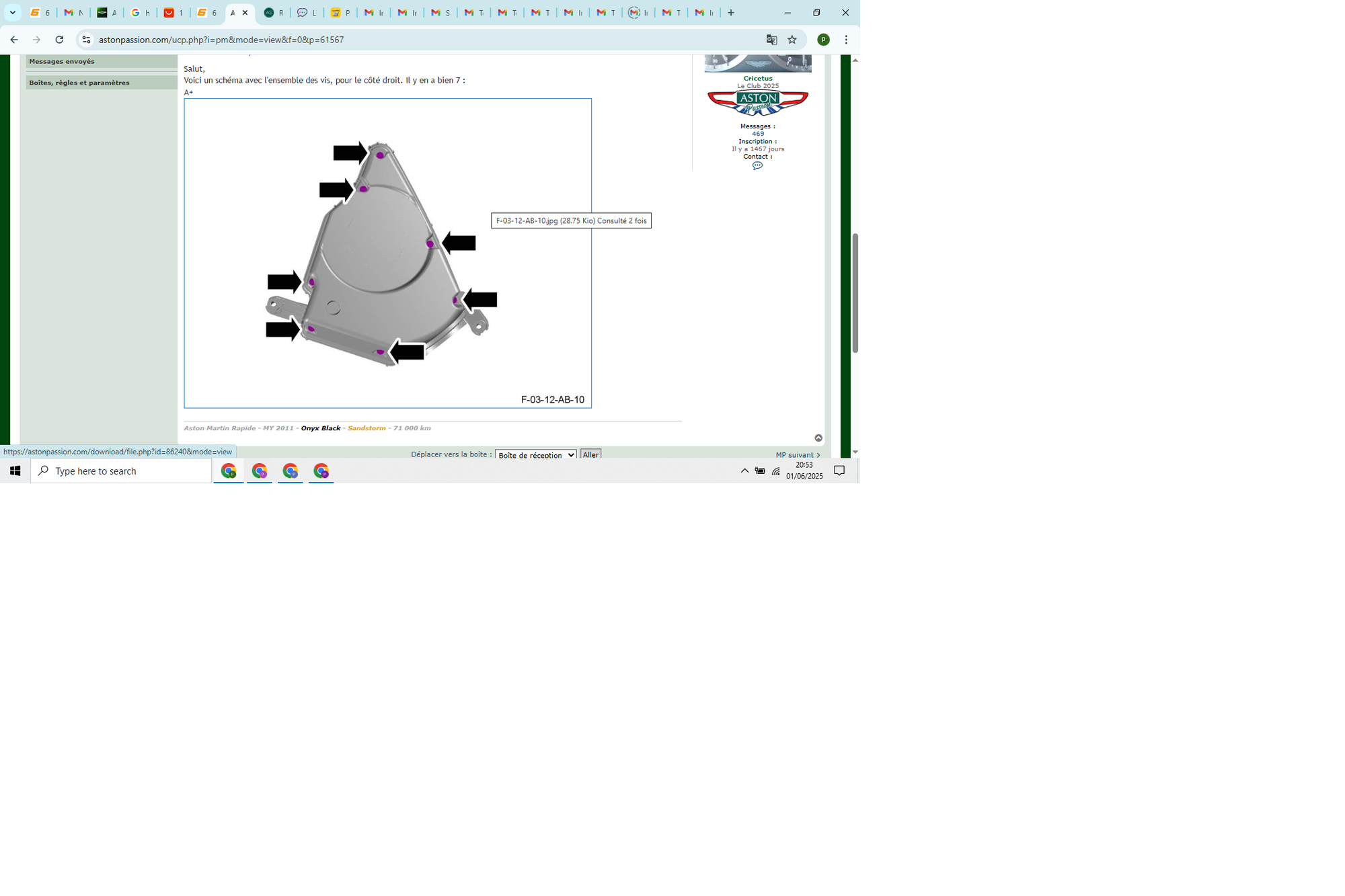Open the F-03-12-AB-10 diagram image
Screen dimensions: 1345x896
point(387,253)
